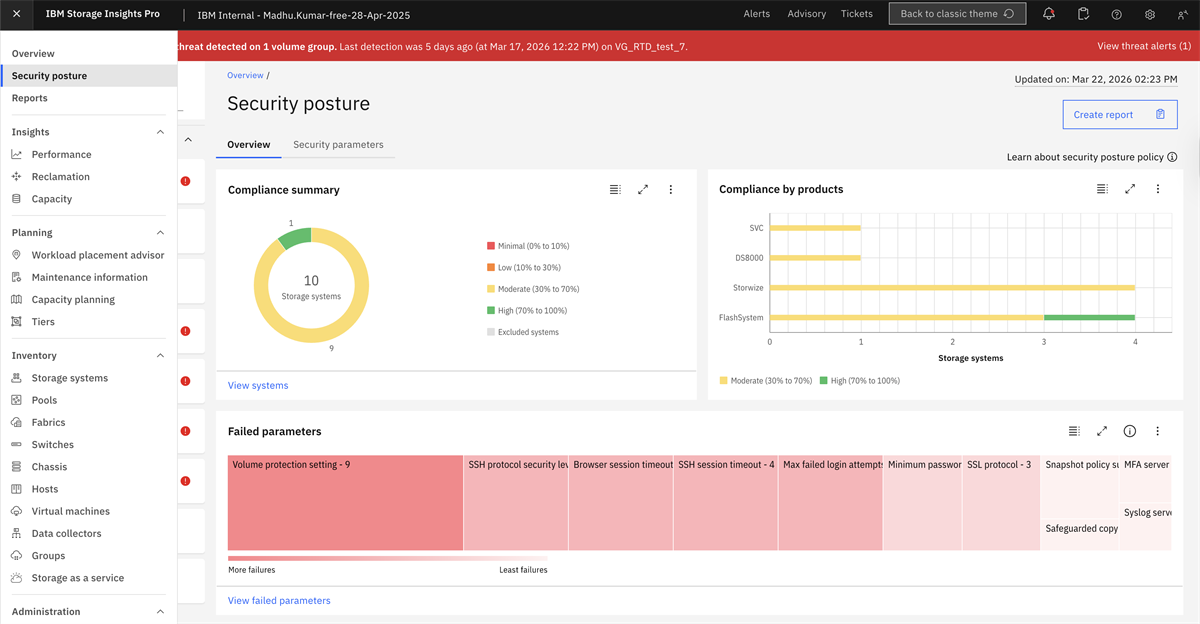Viewport: 1200px width, 624px height.
Task: Open the View systems link
Action: 258,385
